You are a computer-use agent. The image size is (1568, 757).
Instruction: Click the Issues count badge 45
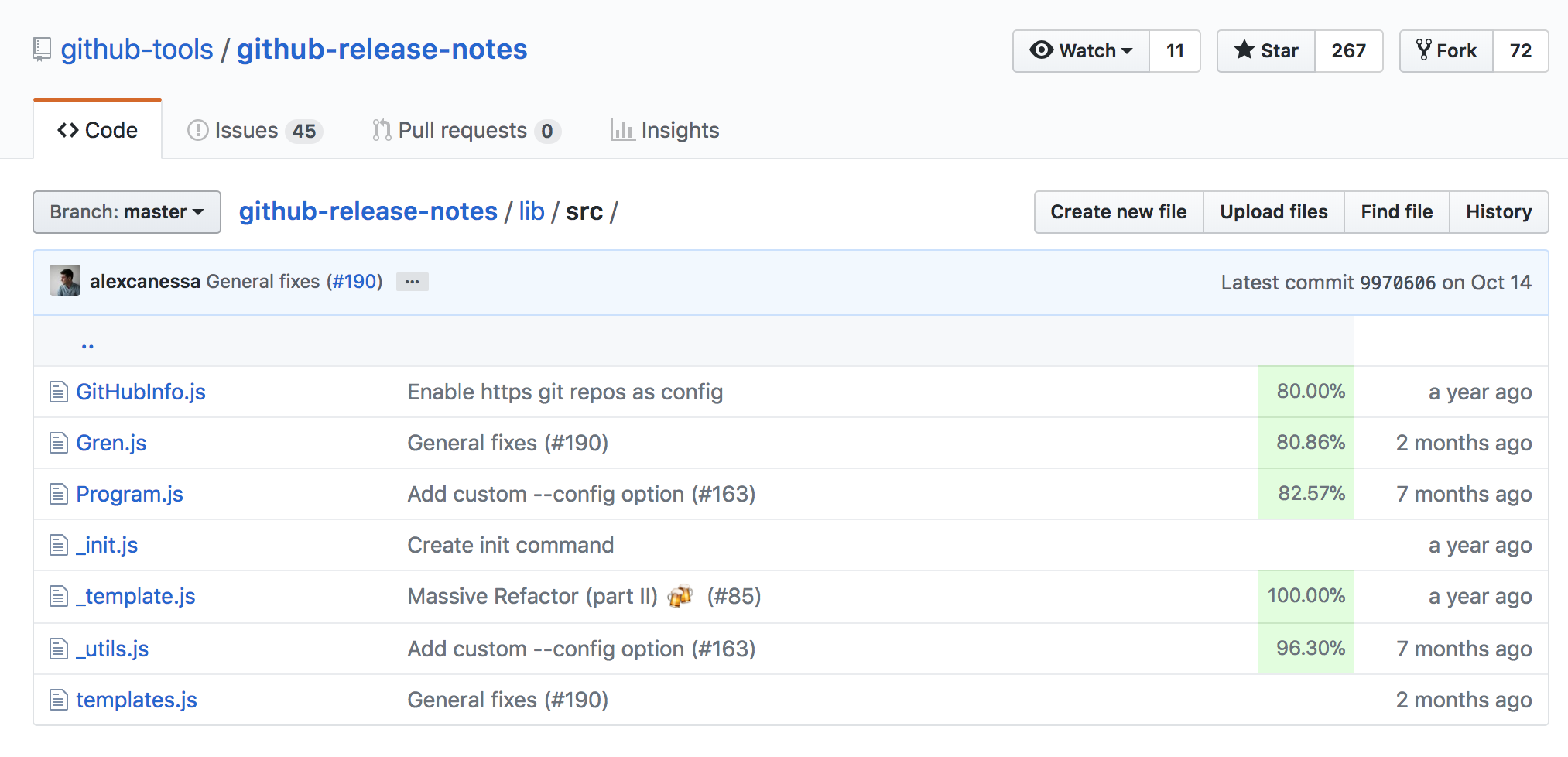[x=304, y=132]
